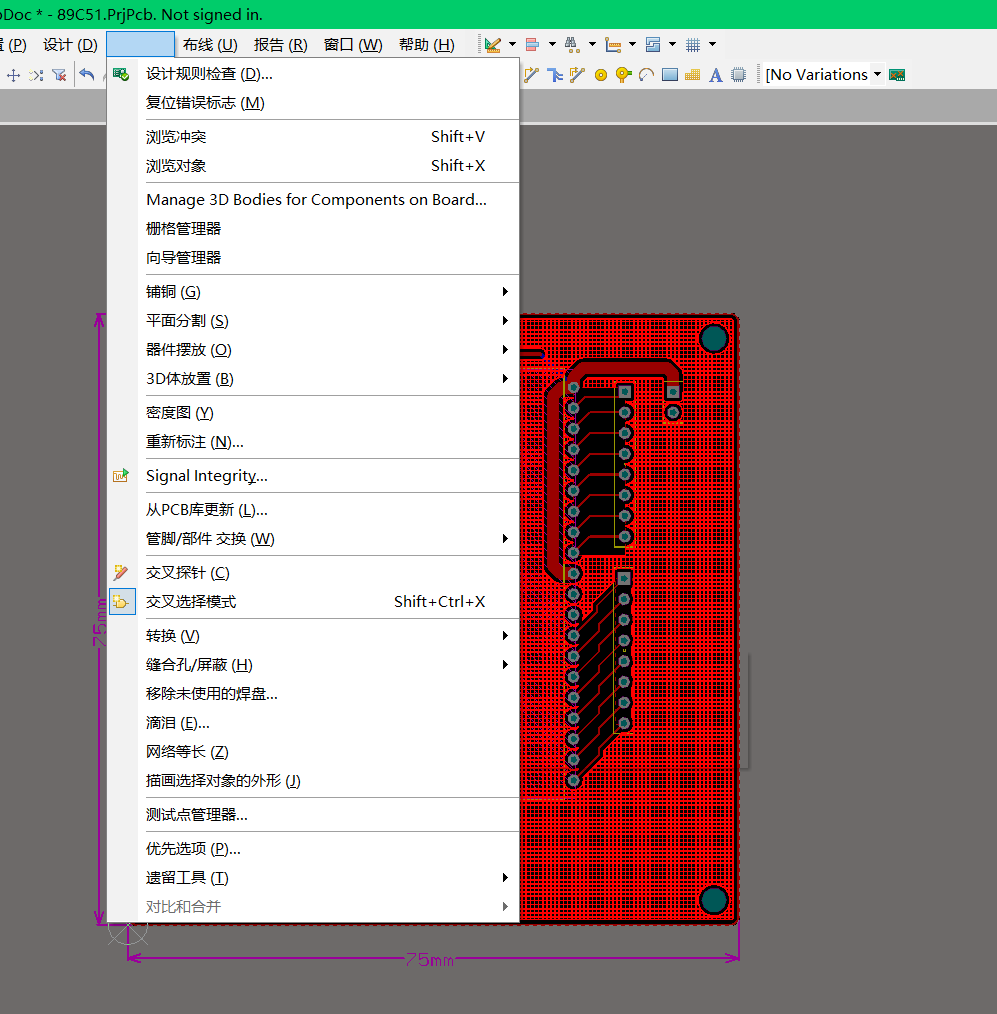Select the place via tool
997x1014 pixels.
(x=623, y=75)
